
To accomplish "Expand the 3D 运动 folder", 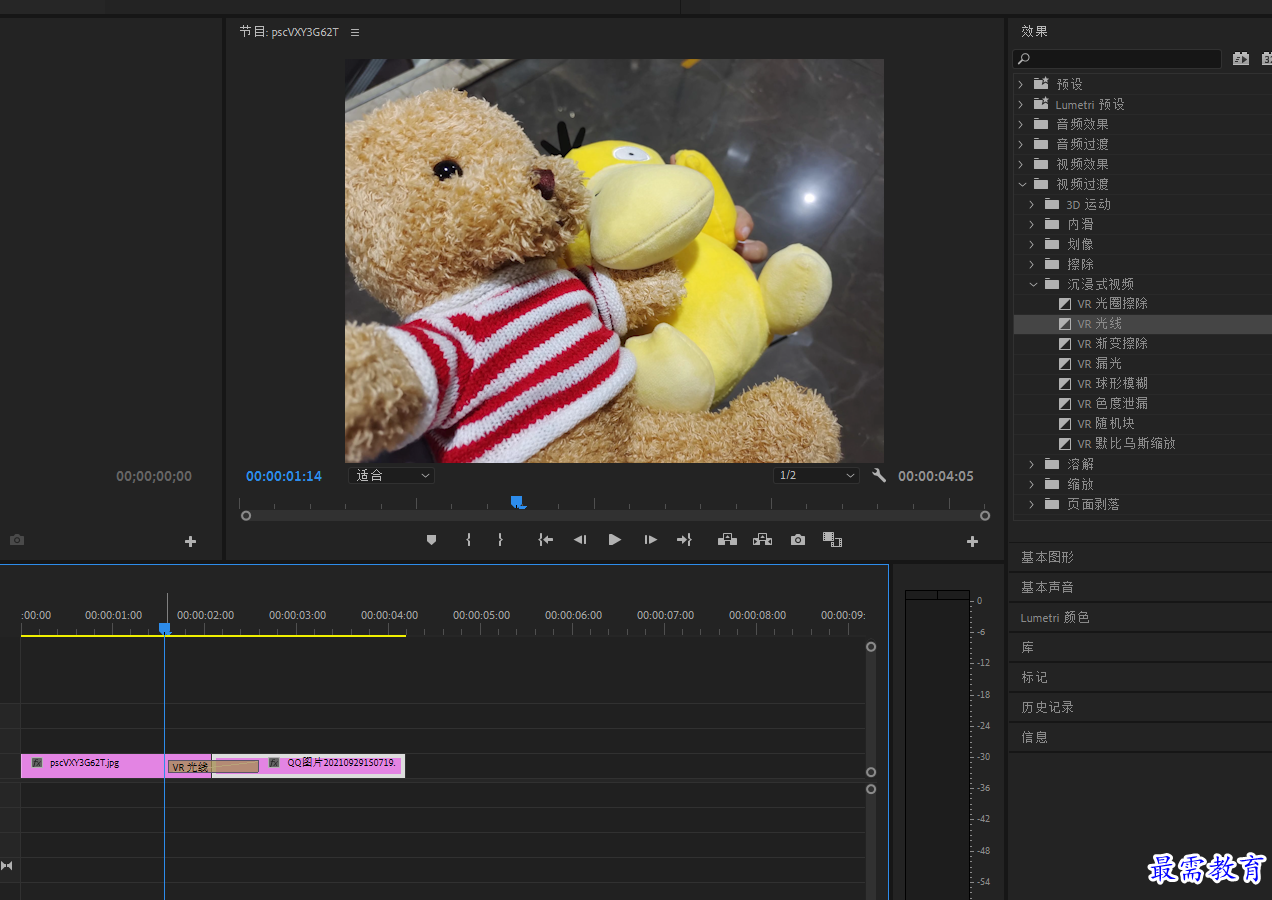I will tap(1033, 204).
